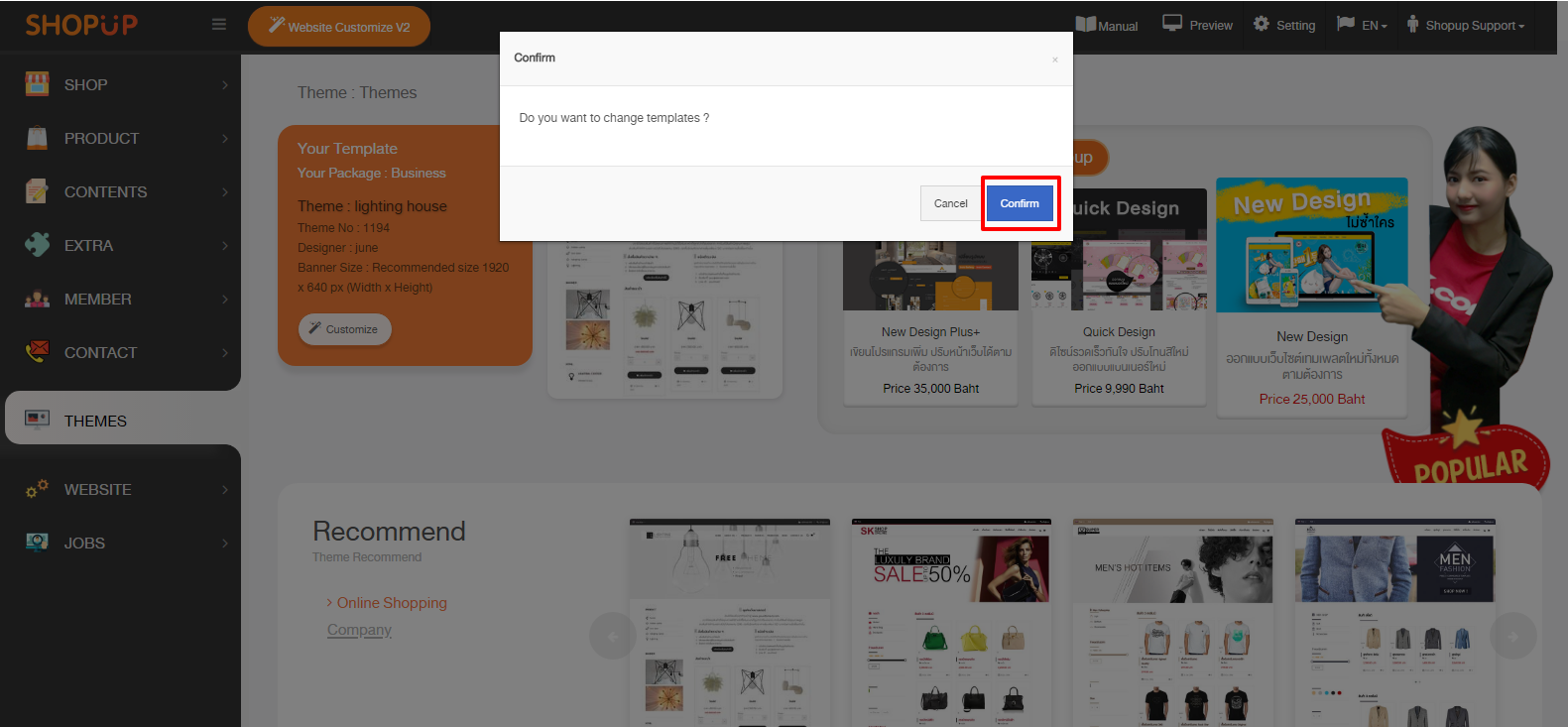Click 'Price 9,990 Baht' text
1568x727 pixels.
1119,389
